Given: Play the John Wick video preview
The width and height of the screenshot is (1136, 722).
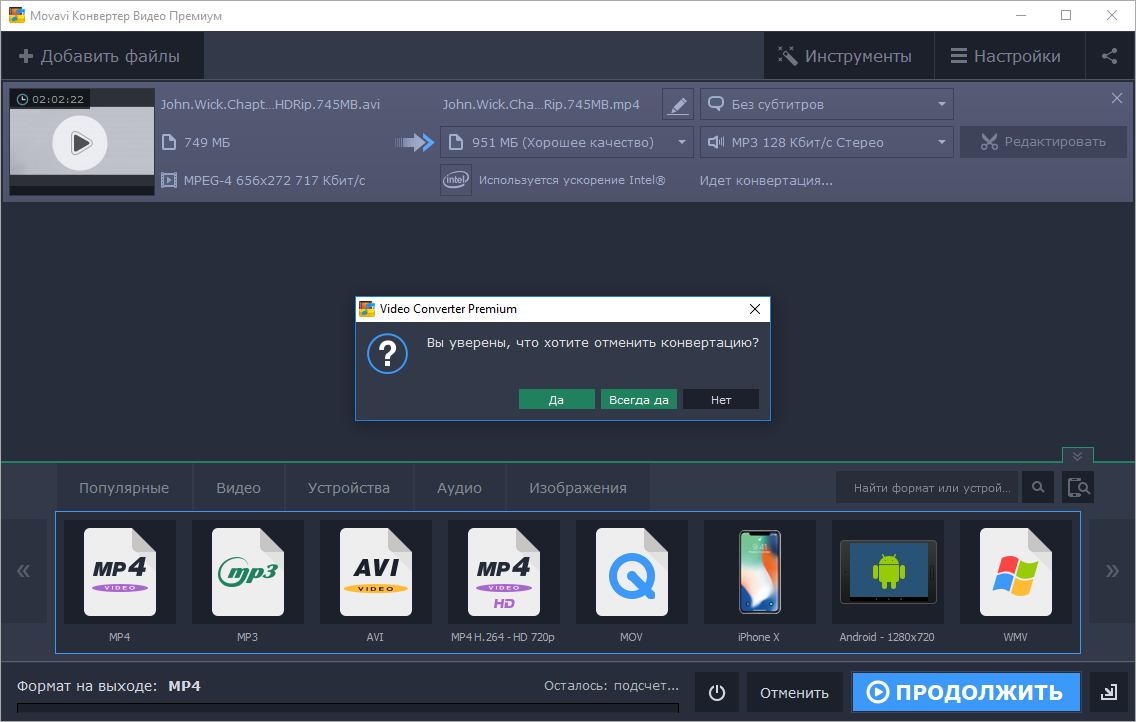Looking at the screenshot, I should (80, 143).
